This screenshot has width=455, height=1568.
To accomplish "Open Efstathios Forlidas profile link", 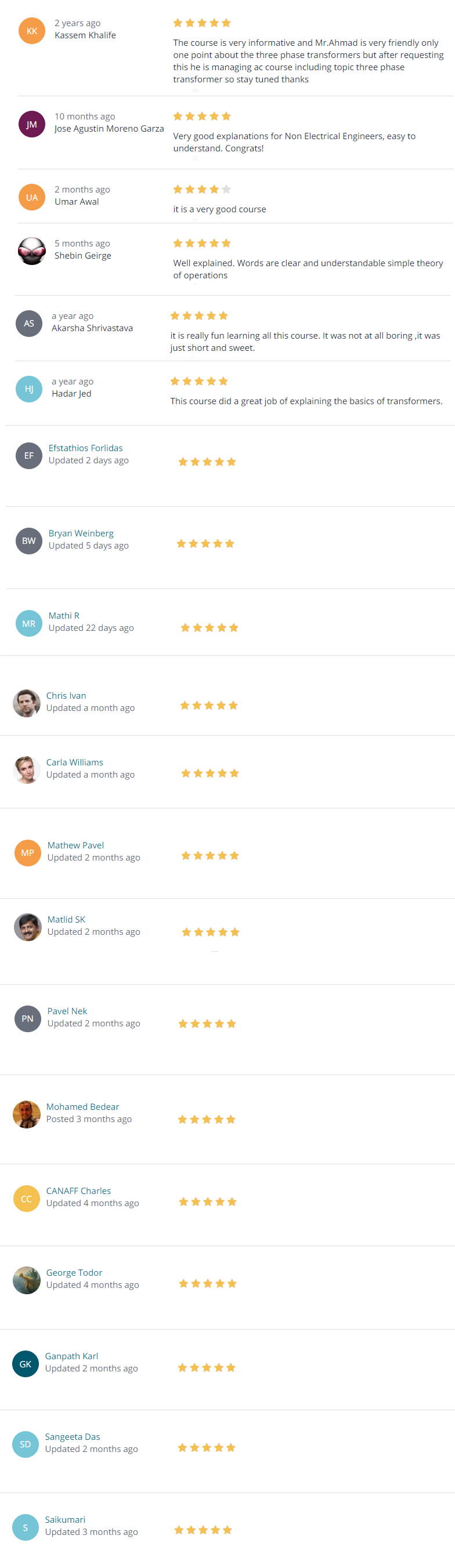I will pos(85,448).
